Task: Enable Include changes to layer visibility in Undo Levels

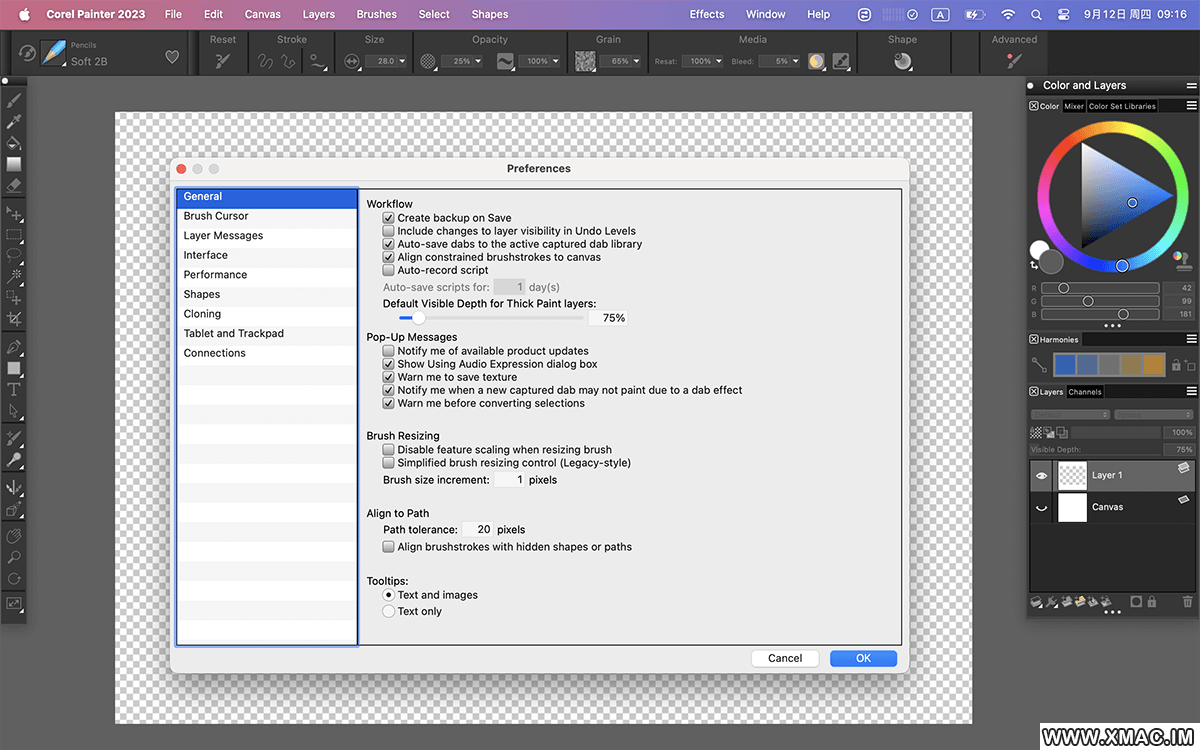Action: pos(389,231)
